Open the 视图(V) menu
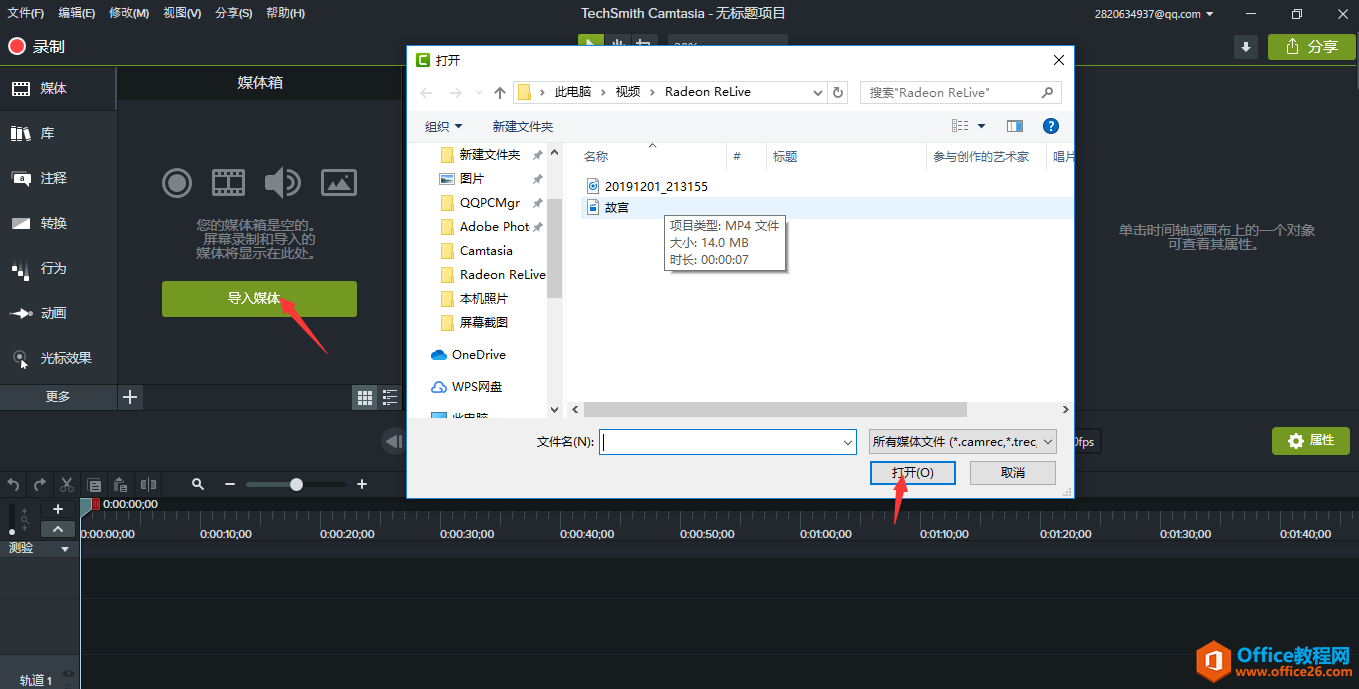 pos(182,13)
